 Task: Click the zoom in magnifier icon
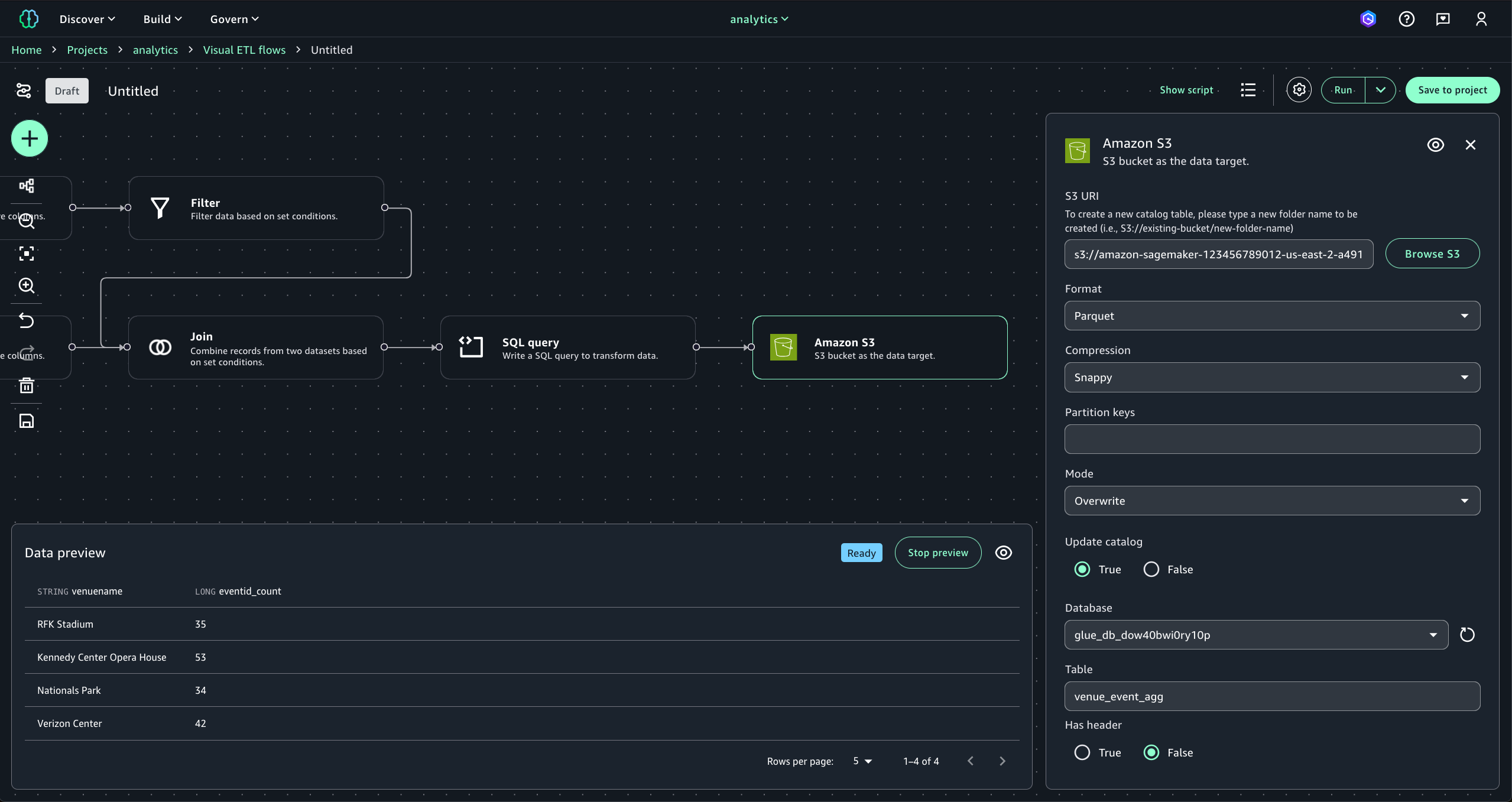pos(27,285)
